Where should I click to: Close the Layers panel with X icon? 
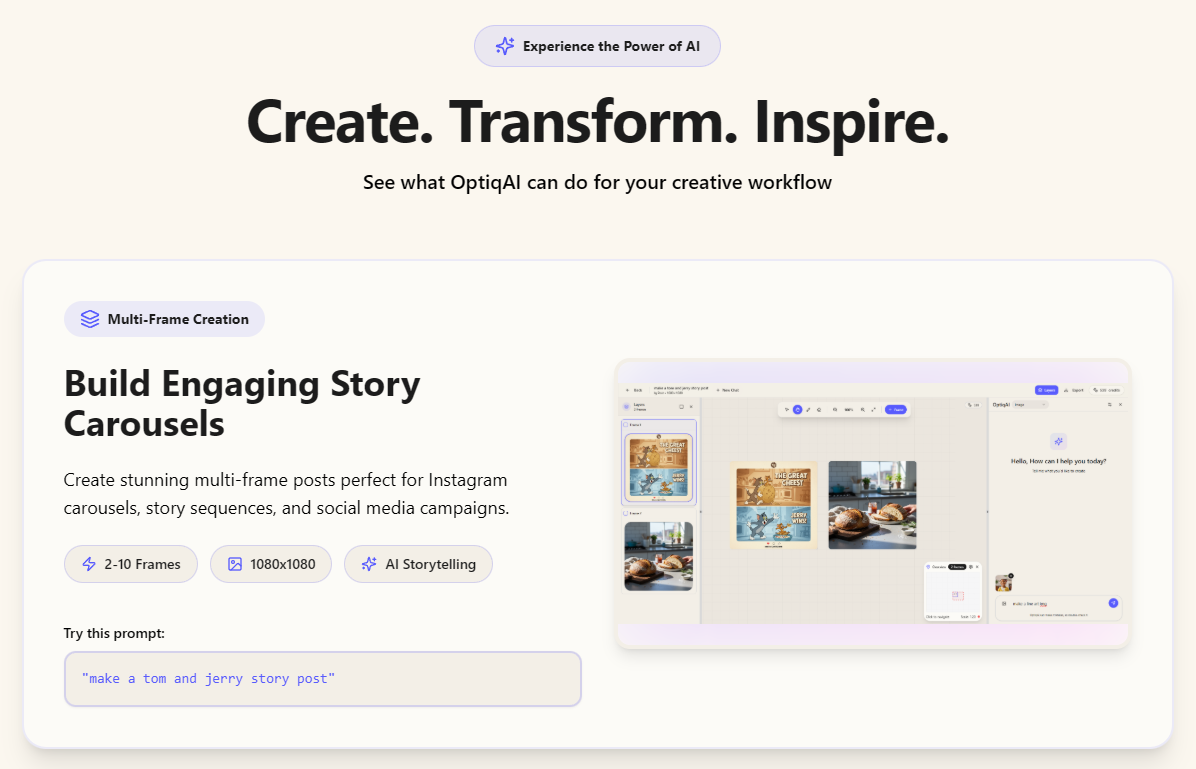tap(691, 406)
